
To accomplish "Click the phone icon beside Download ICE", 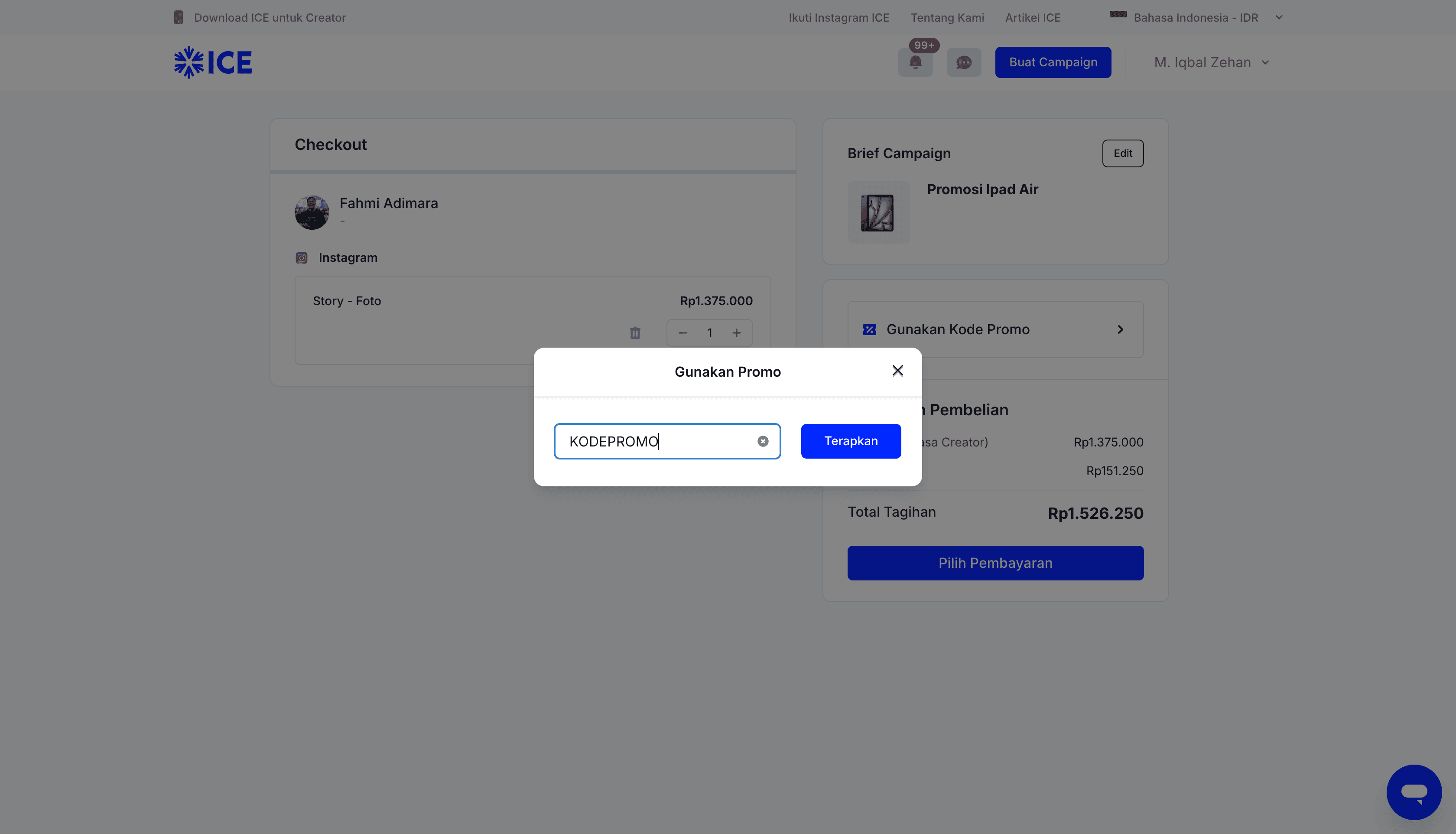I will pos(179,17).
